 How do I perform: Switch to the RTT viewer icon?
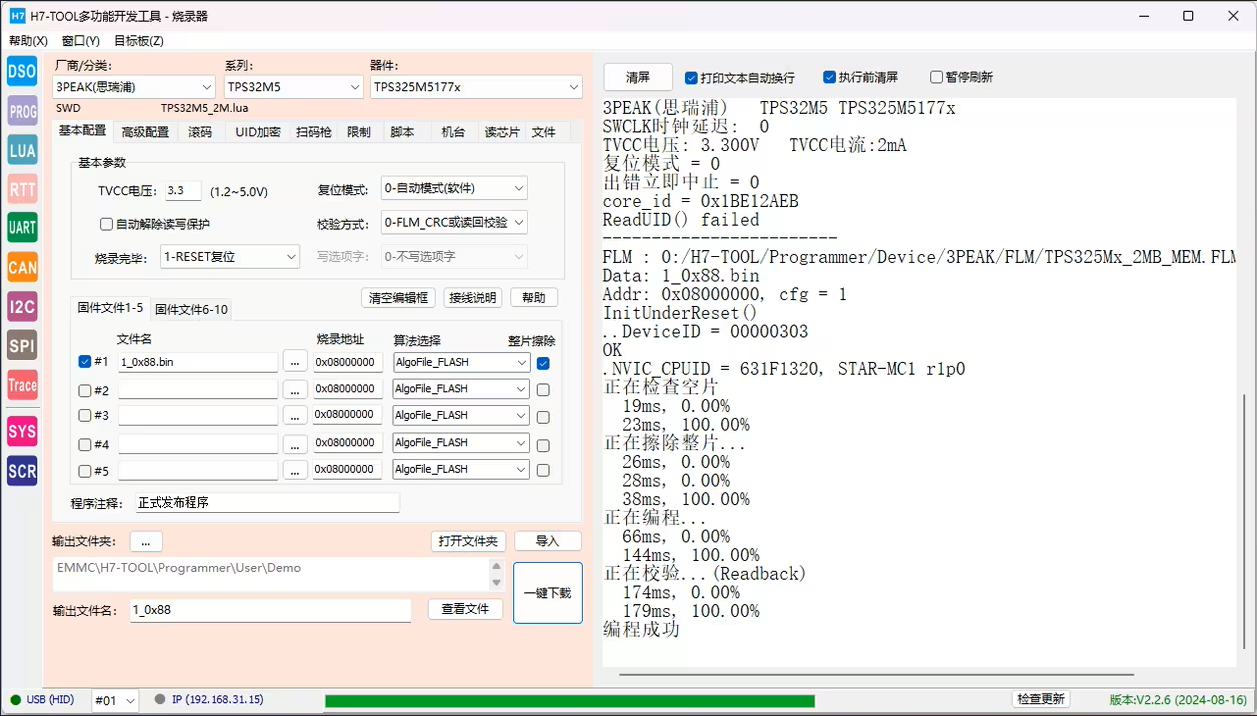22,189
